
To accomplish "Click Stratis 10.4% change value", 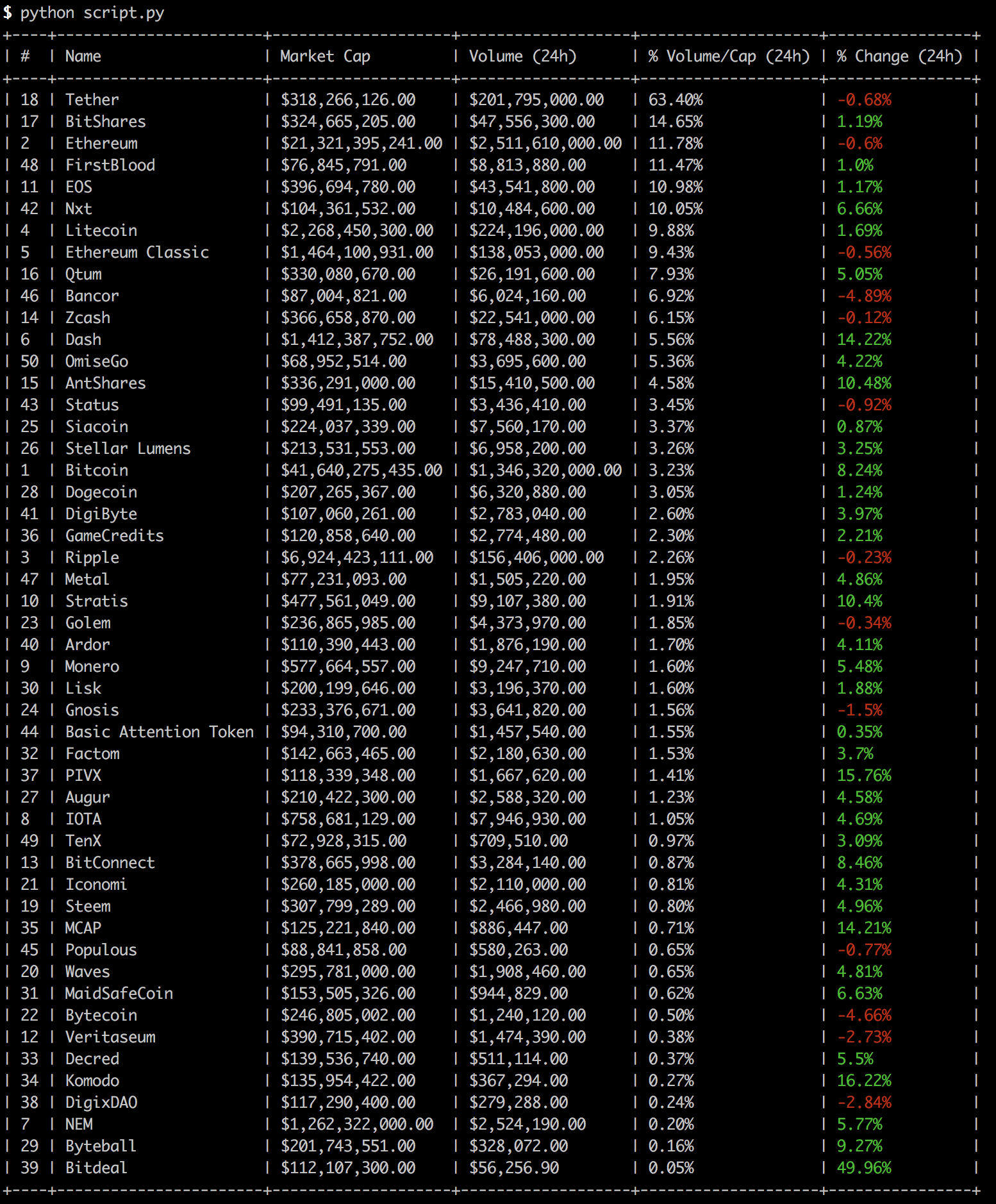I will (859, 601).
